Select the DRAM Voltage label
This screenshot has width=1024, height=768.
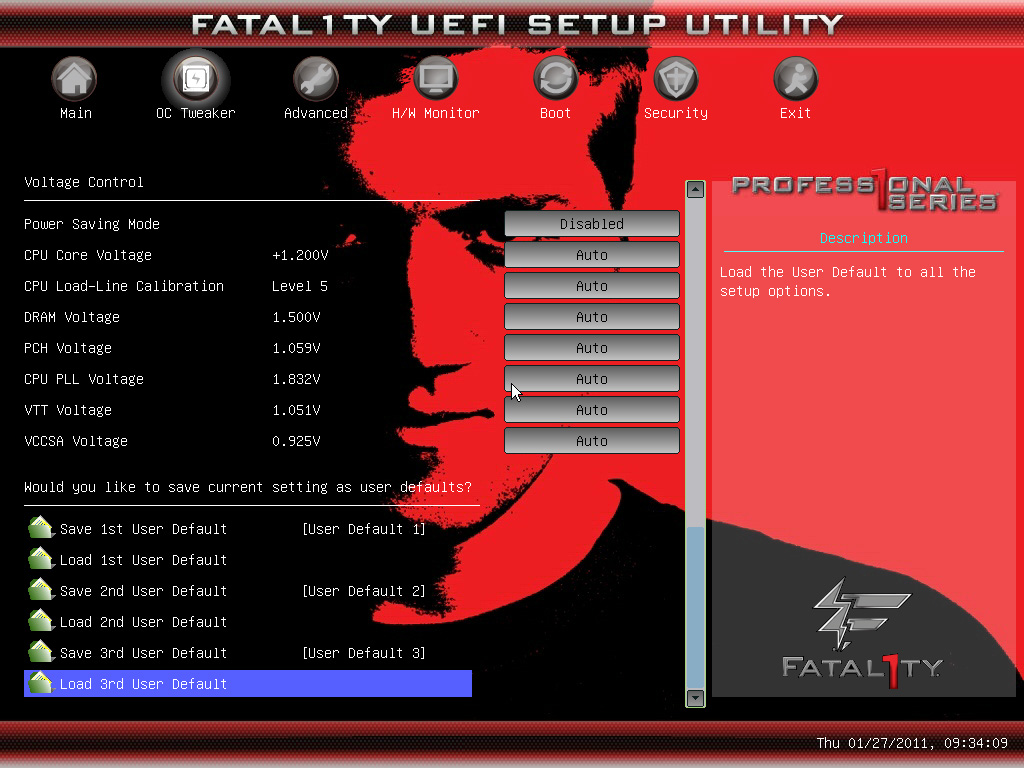(72, 317)
